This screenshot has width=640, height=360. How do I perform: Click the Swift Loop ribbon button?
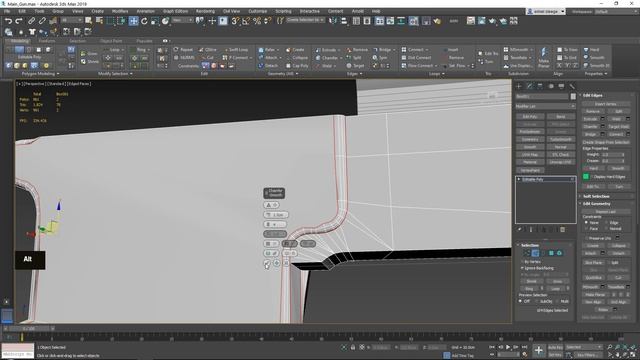click(236, 50)
